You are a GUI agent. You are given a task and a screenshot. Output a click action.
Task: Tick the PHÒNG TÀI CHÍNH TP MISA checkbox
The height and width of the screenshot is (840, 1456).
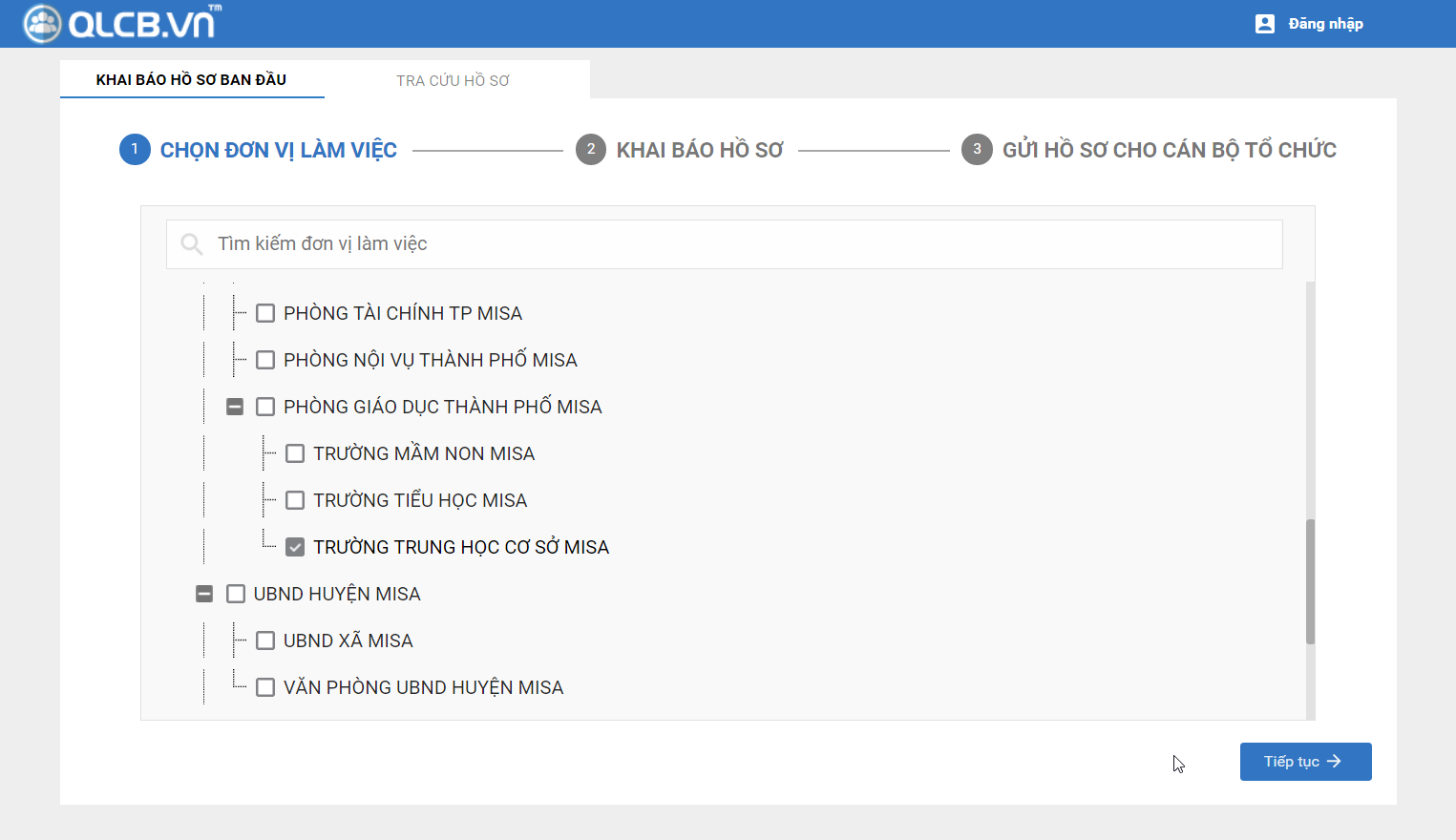pyautogui.click(x=265, y=313)
